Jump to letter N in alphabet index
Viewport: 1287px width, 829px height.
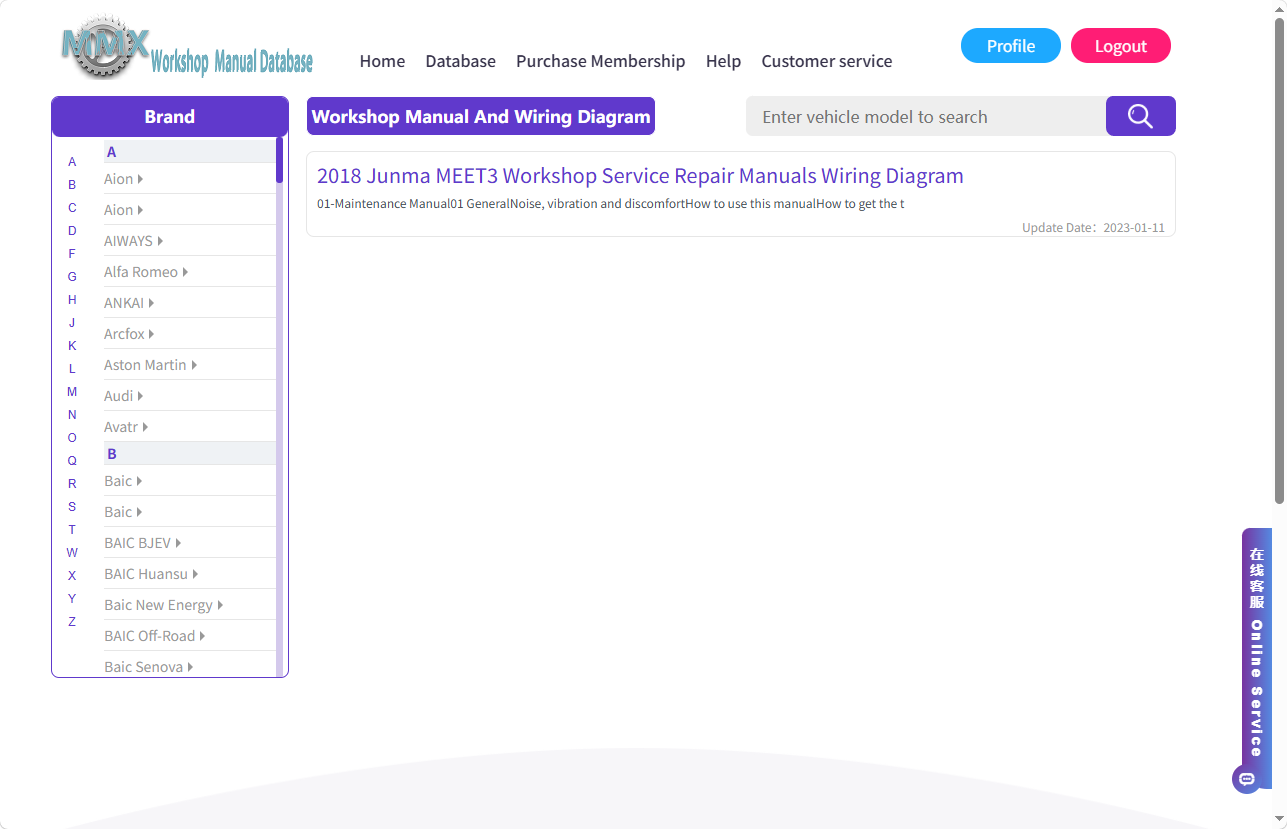tap(72, 415)
